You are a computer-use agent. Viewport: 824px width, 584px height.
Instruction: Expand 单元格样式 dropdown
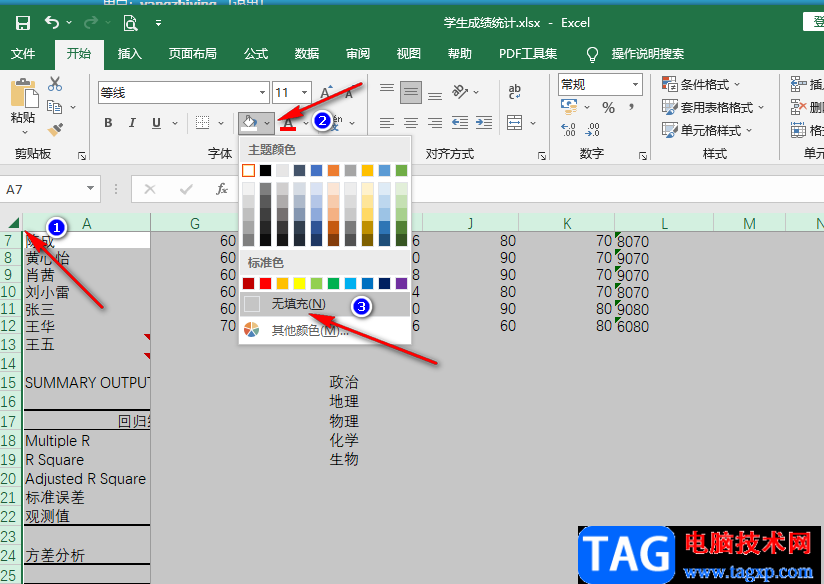[x=749, y=130]
